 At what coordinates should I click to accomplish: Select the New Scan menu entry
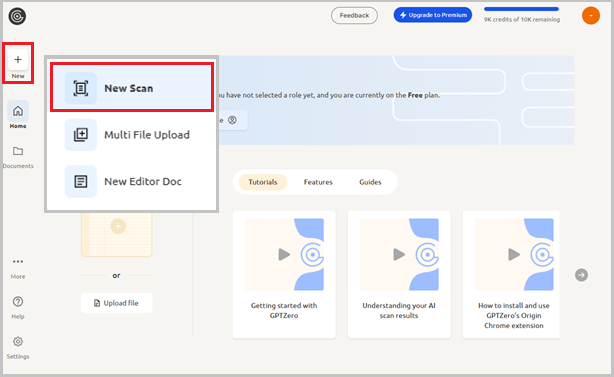click(x=132, y=88)
